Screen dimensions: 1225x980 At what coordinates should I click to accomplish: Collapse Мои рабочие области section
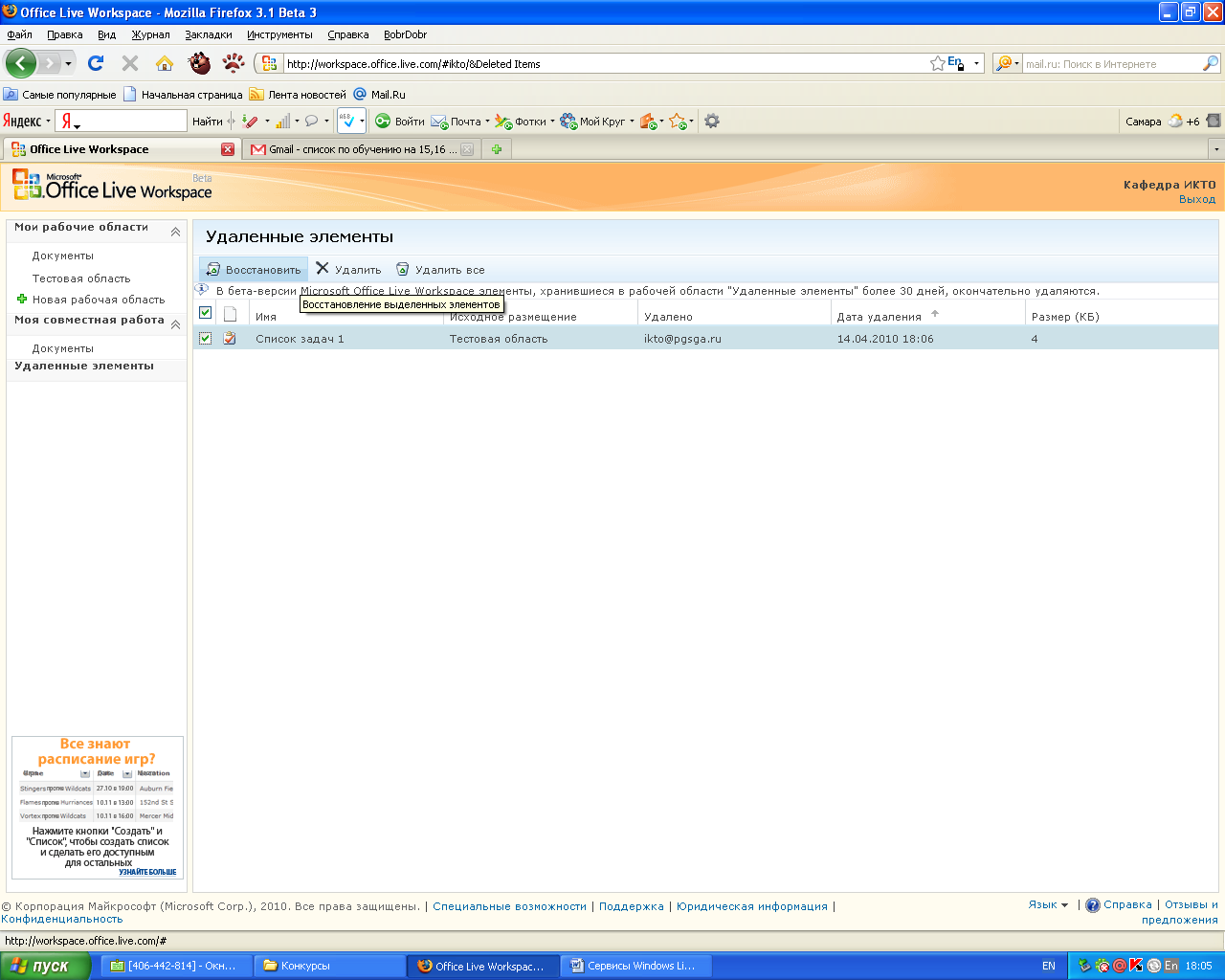point(175,232)
